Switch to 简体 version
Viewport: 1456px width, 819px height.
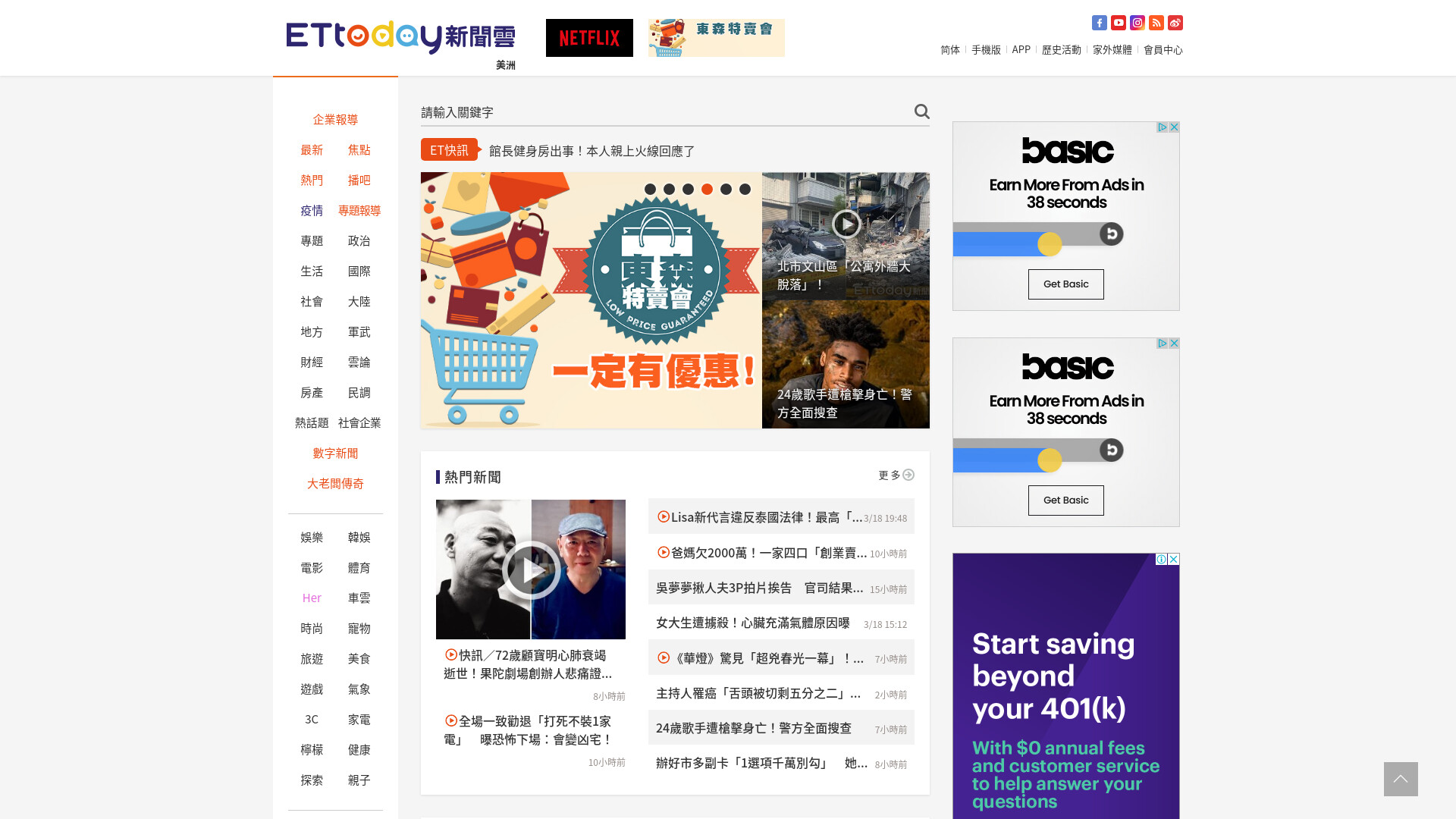coord(950,49)
